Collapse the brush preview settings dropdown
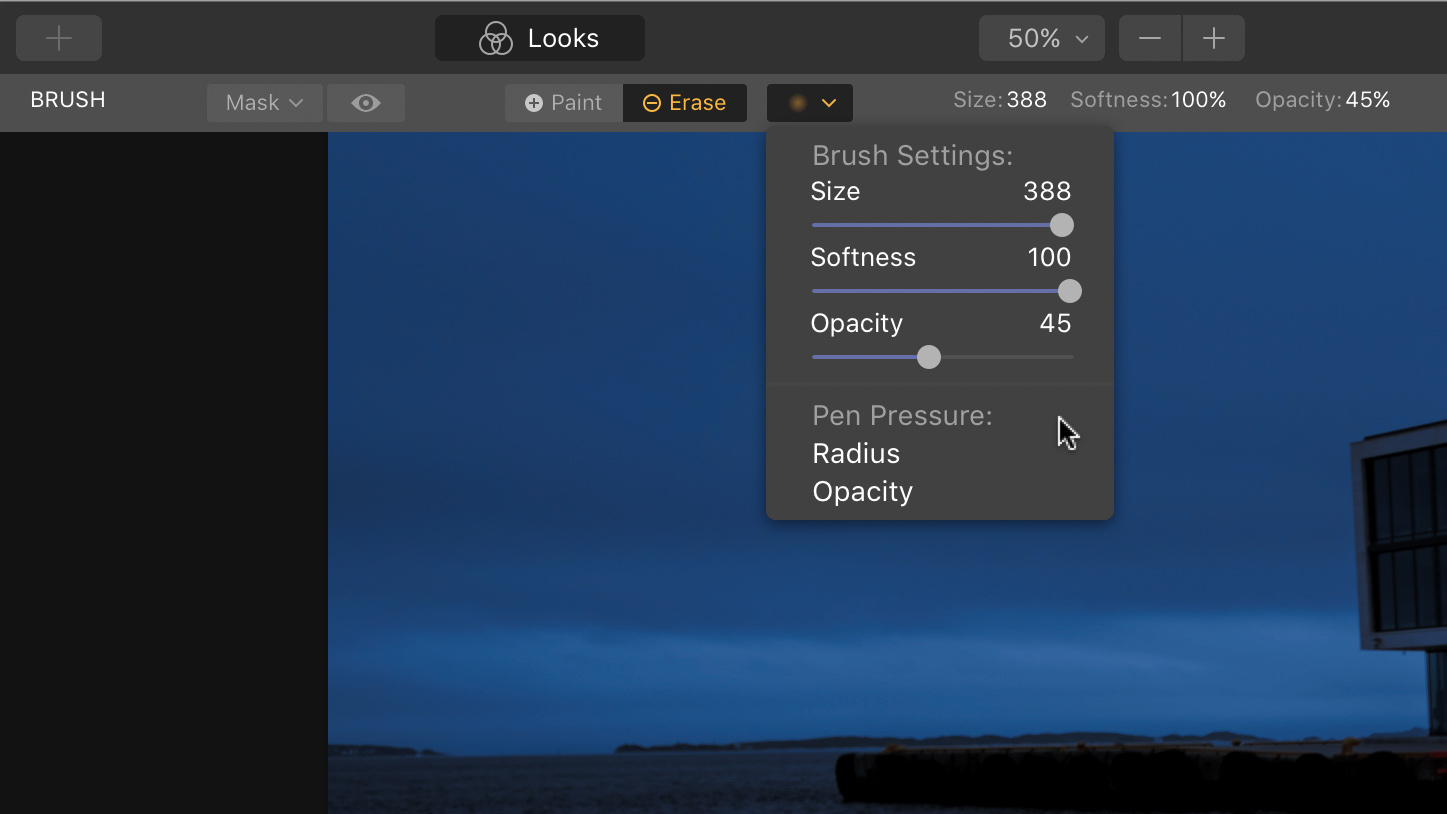1447x814 pixels. point(810,103)
